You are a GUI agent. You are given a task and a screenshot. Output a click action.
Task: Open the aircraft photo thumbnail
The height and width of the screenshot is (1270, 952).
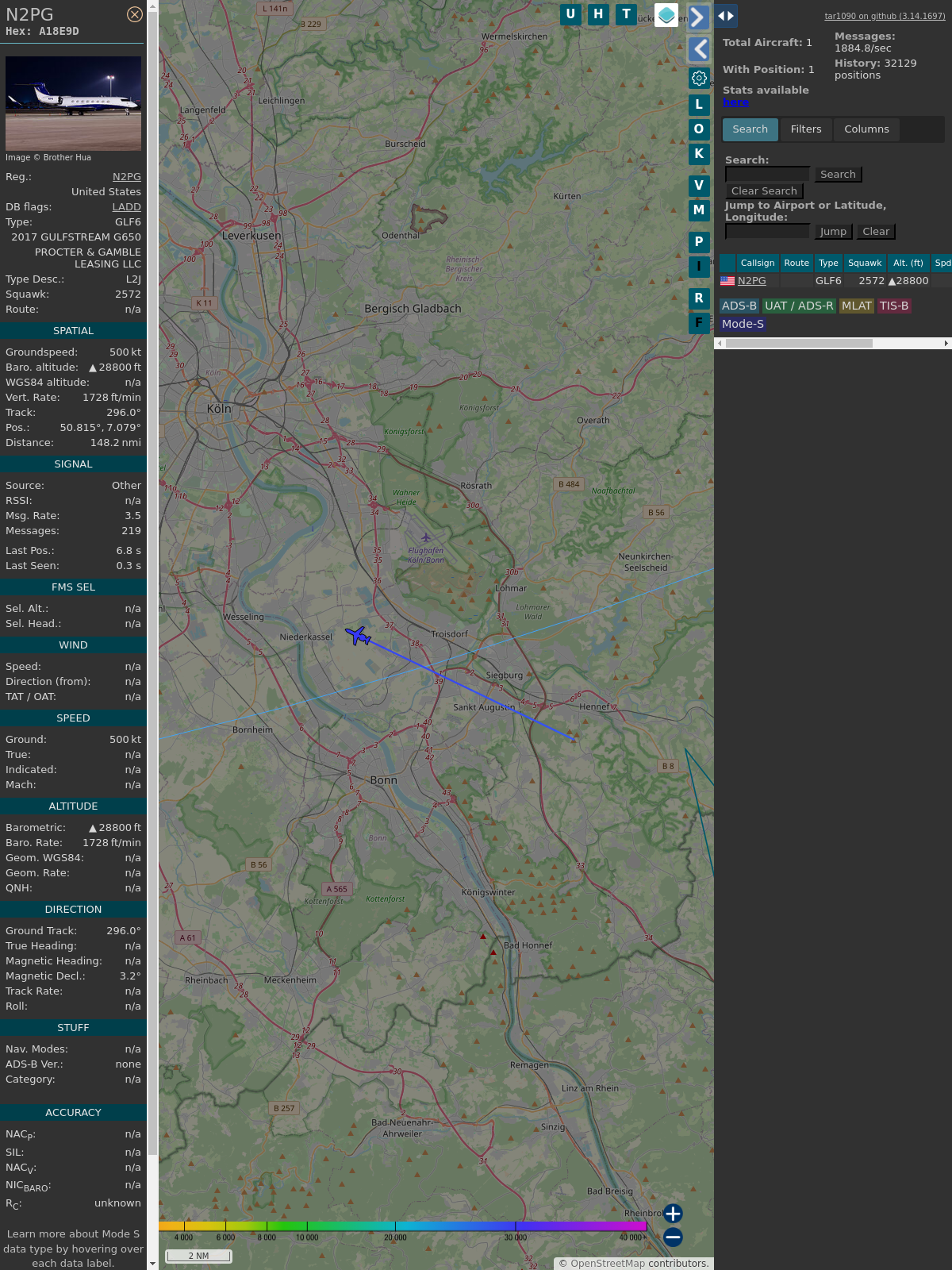tap(73, 103)
